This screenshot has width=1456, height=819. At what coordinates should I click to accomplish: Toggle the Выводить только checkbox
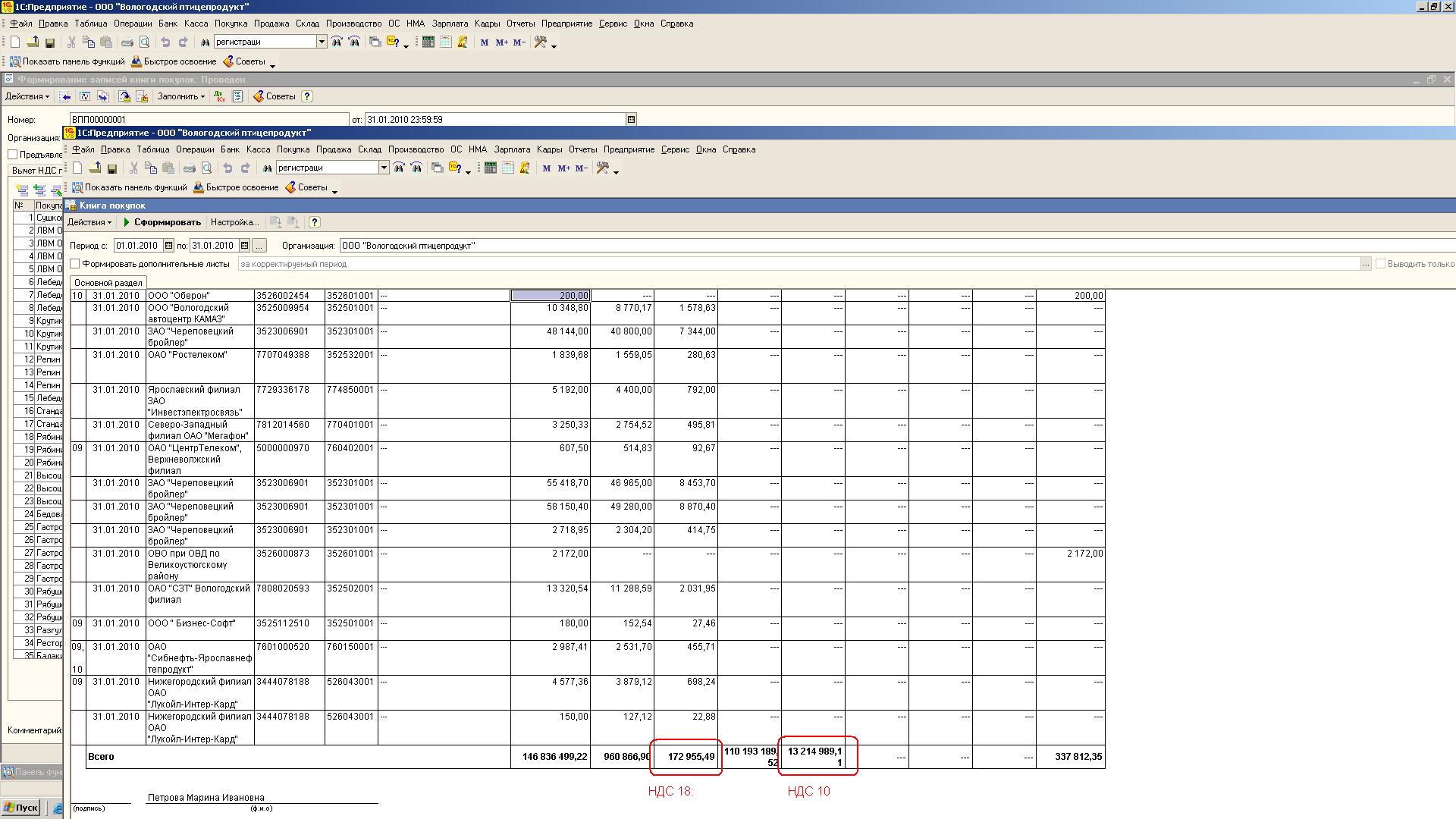click(x=1380, y=264)
